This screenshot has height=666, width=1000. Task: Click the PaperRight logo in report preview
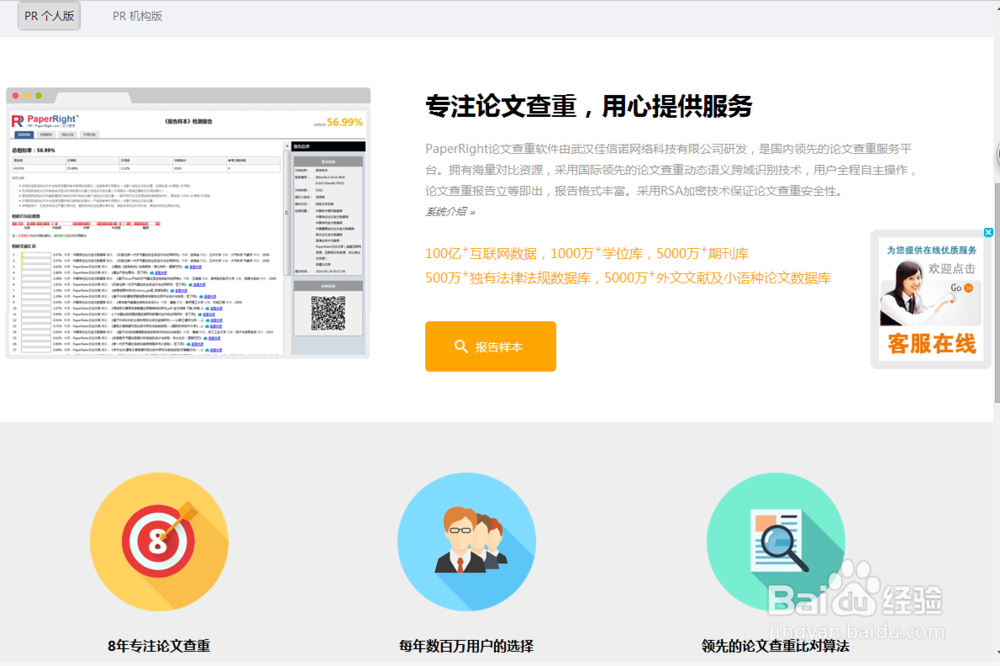[45, 121]
